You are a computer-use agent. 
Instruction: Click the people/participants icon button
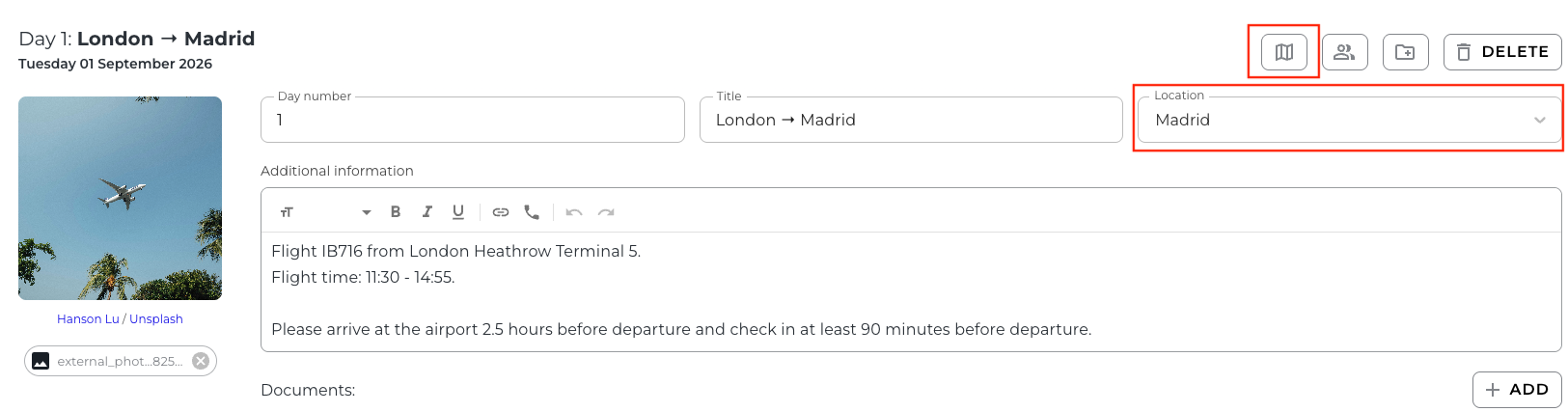[1344, 52]
